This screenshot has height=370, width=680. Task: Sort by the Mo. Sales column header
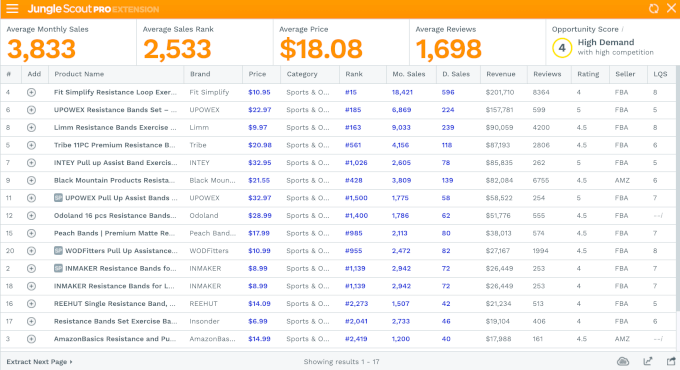[409, 74]
